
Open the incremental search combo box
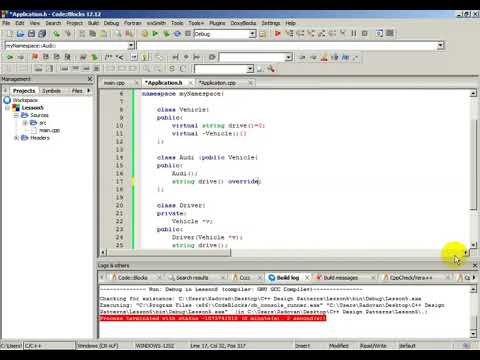[256, 57]
